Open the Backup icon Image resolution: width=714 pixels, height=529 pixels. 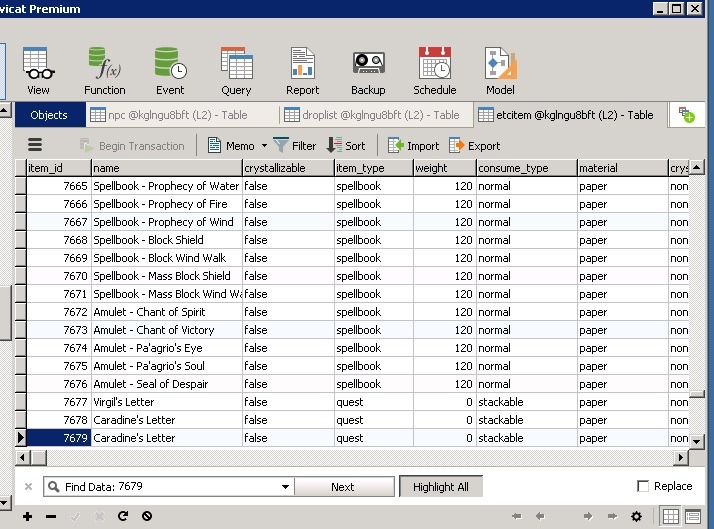(x=368, y=71)
